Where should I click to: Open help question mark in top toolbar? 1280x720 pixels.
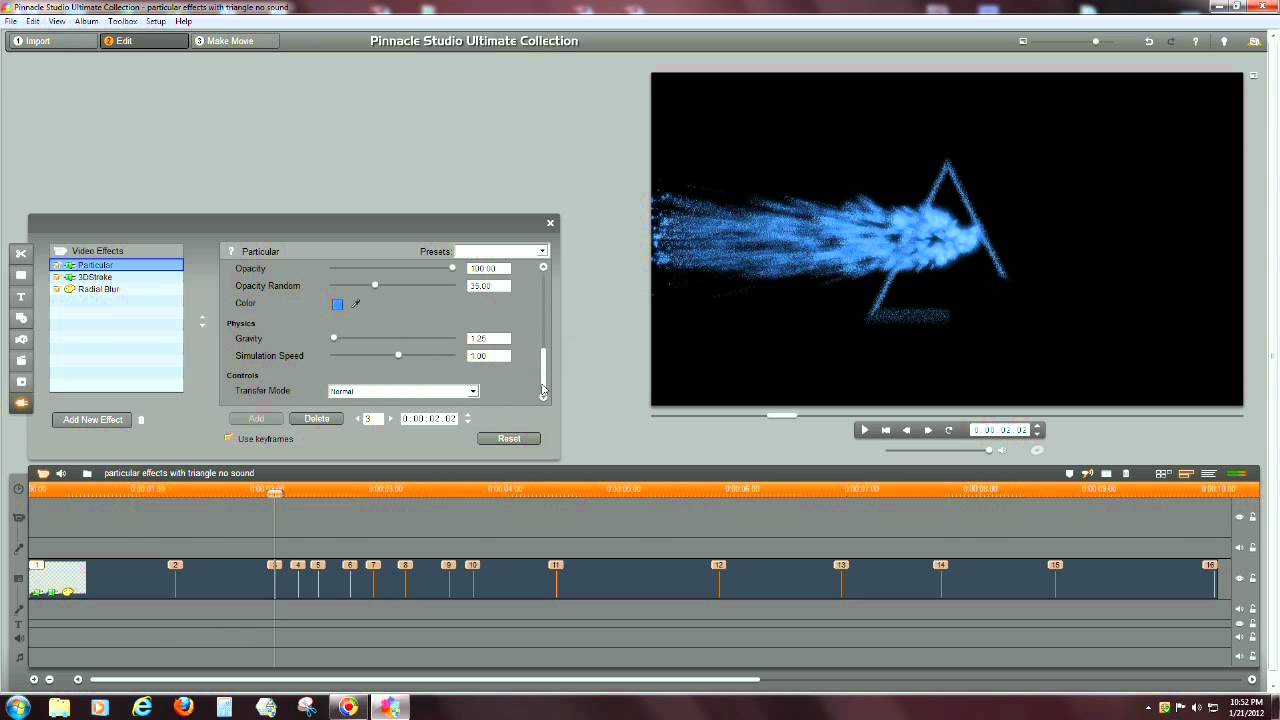pos(1195,41)
